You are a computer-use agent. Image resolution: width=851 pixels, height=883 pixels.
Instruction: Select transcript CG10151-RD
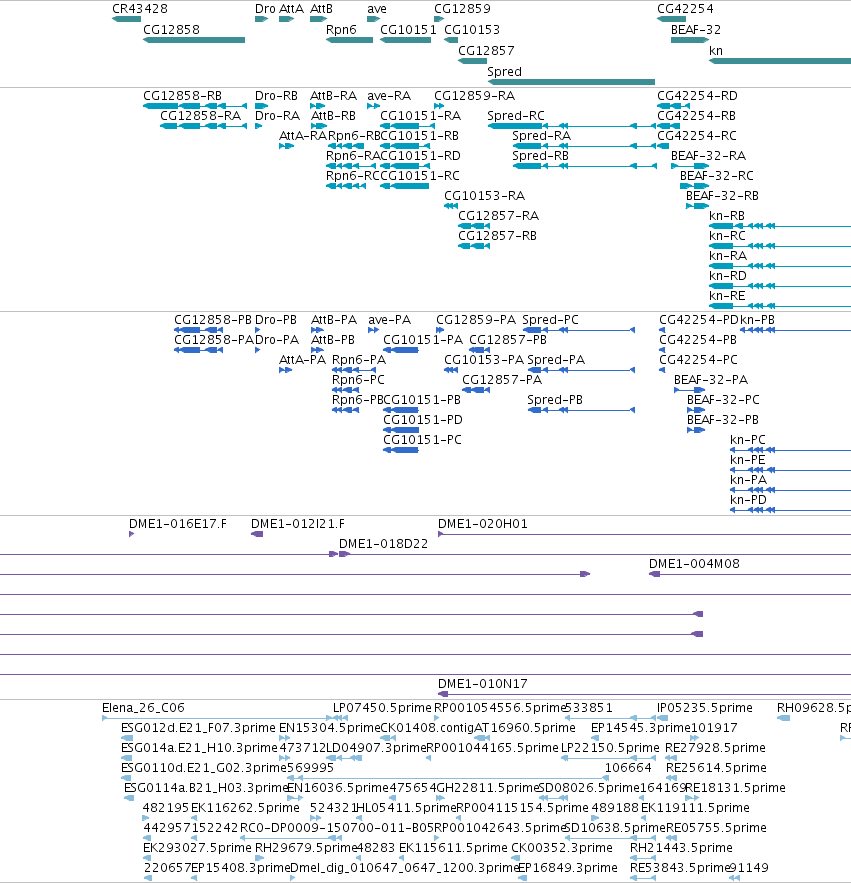click(421, 156)
